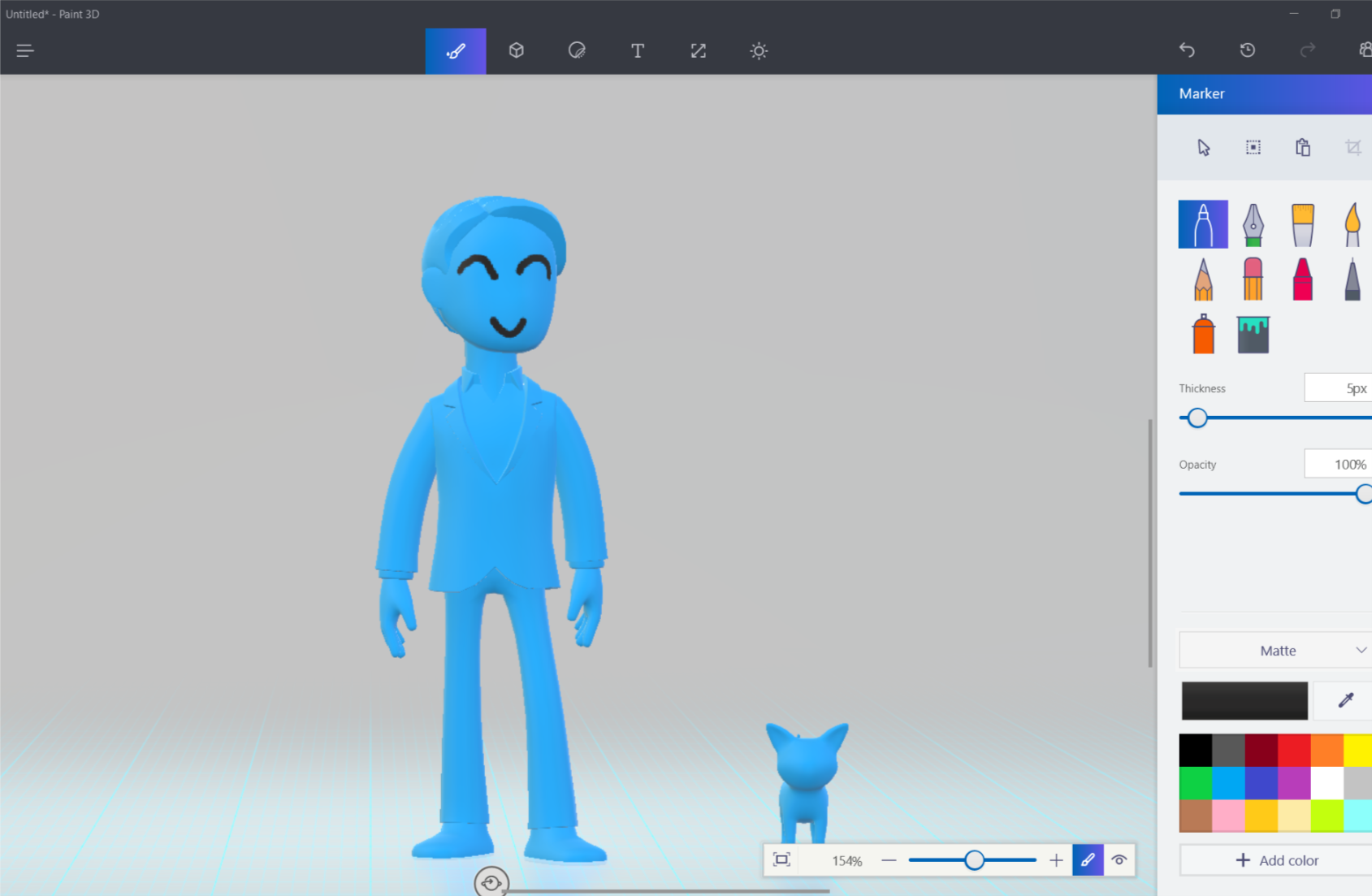
Task: Expand the Matte material dropdown
Action: pos(1275,650)
